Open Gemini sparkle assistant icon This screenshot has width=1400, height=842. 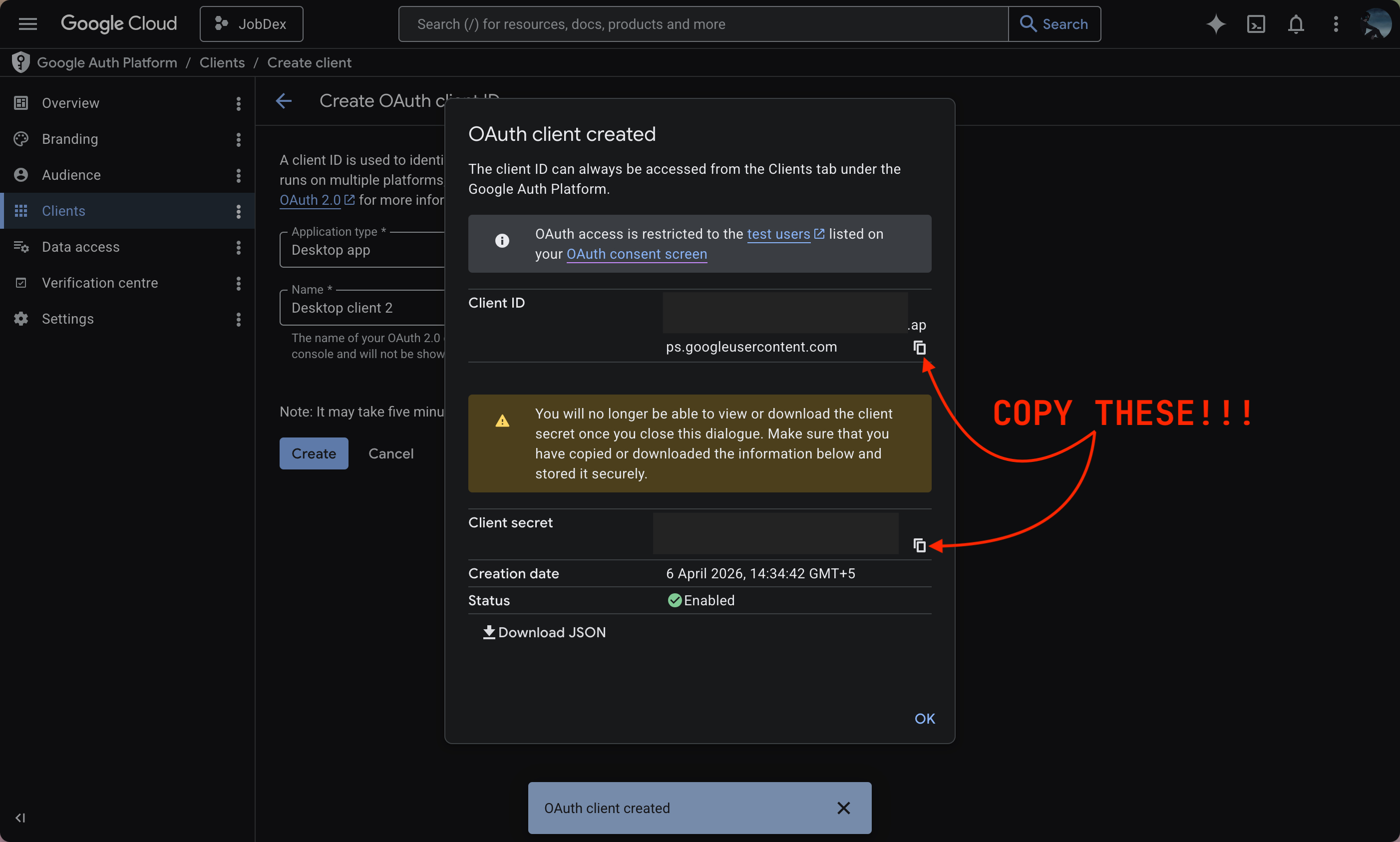click(x=1216, y=24)
